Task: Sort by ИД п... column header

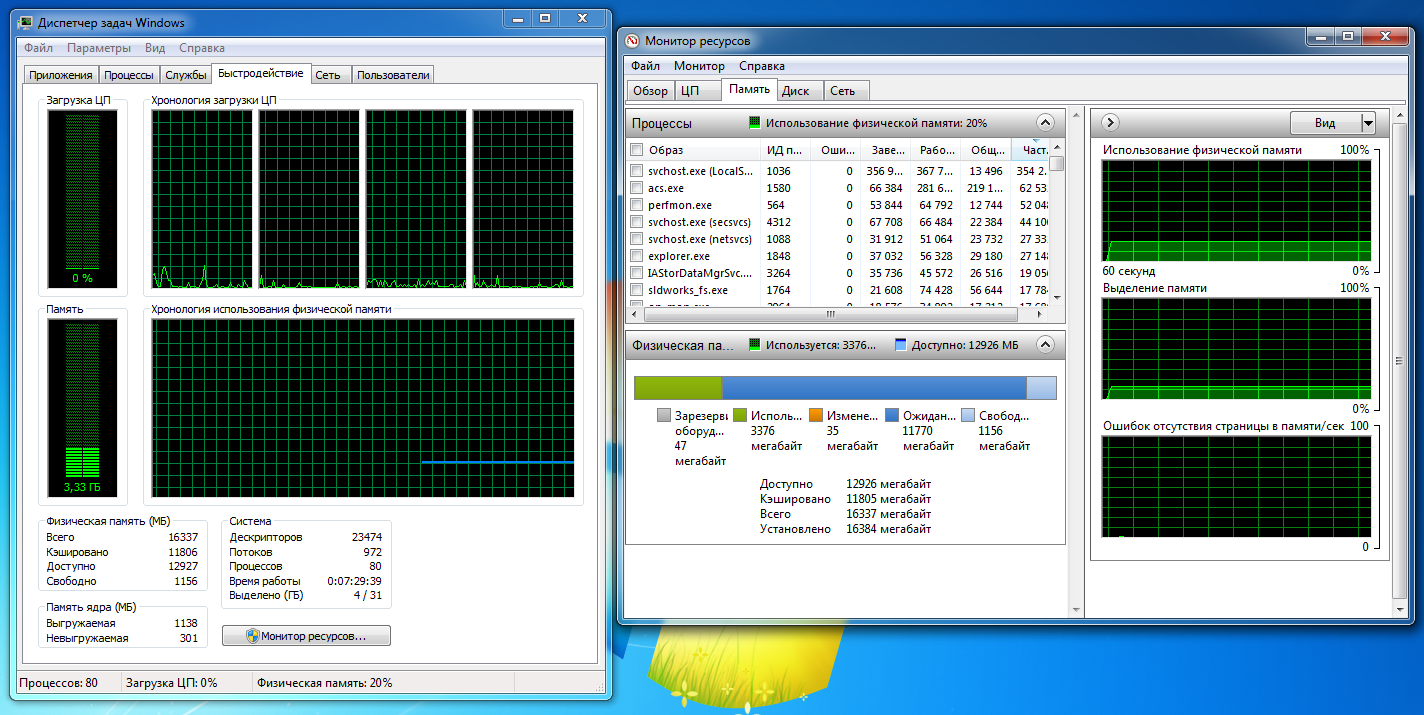Action: pyautogui.click(x=785, y=150)
